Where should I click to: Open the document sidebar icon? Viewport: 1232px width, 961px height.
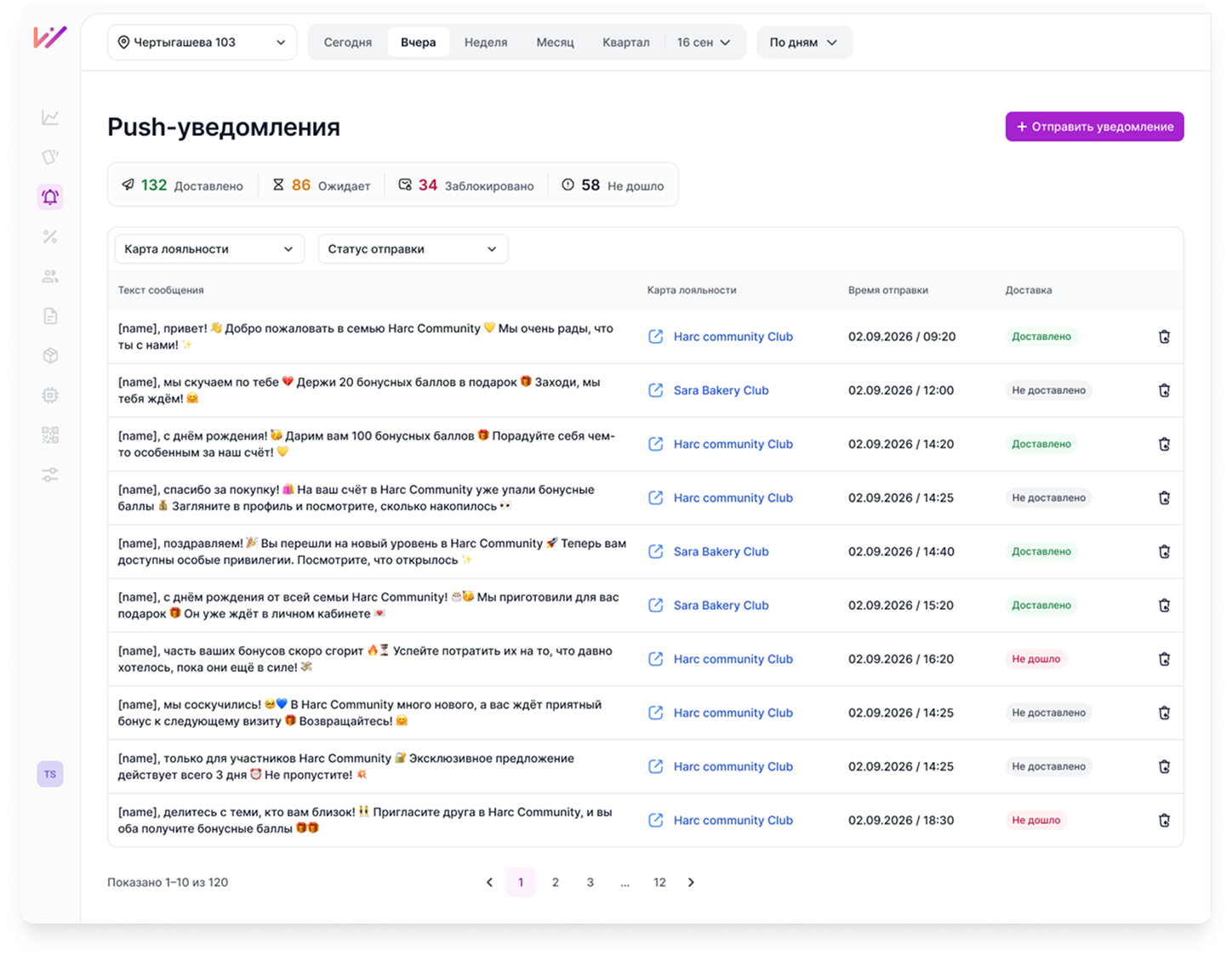[x=50, y=316]
